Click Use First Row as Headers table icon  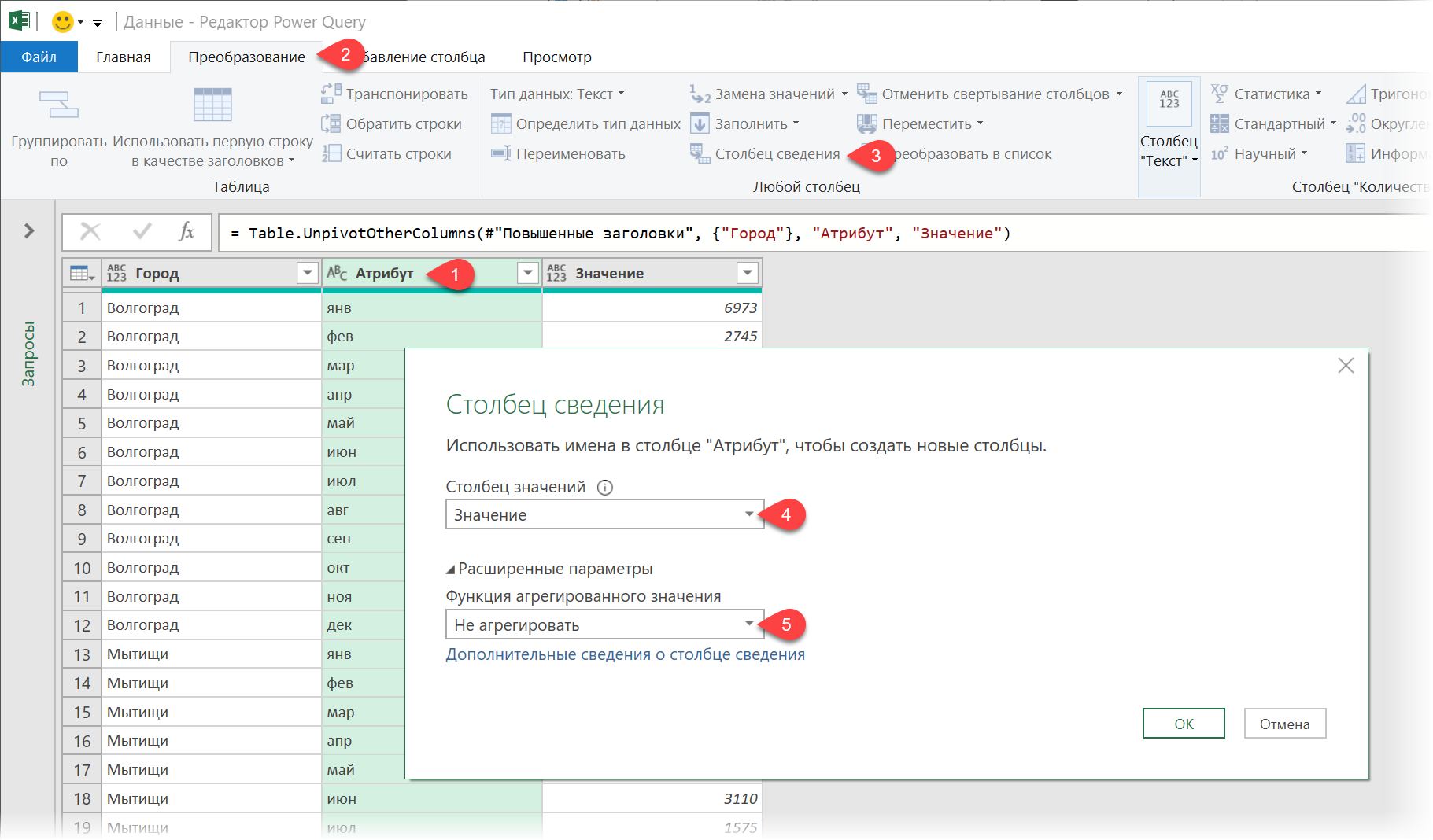pyautogui.click(x=212, y=104)
